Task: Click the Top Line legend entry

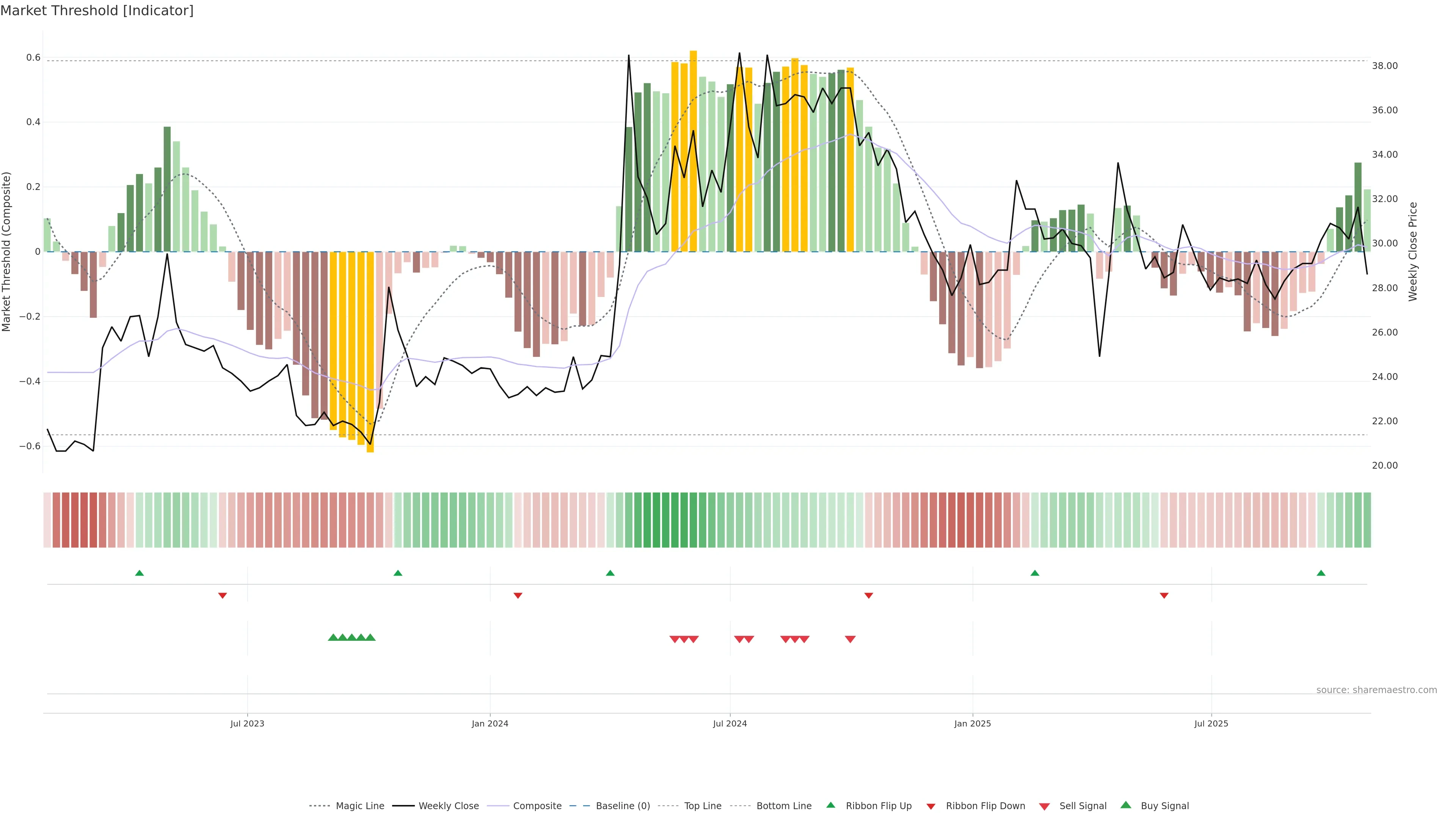Action: tap(703, 806)
